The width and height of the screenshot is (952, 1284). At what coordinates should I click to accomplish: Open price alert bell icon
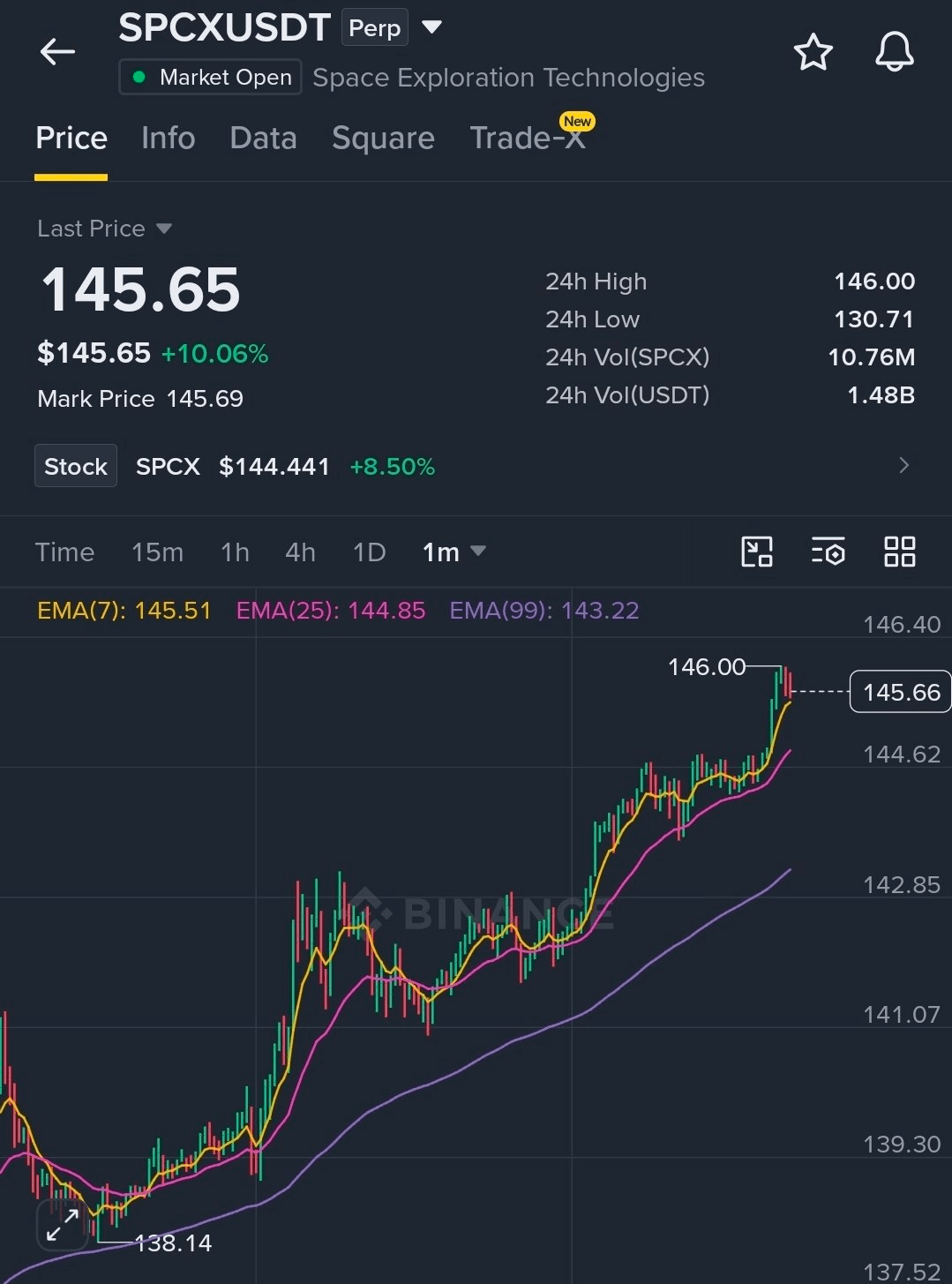coord(894,52)
